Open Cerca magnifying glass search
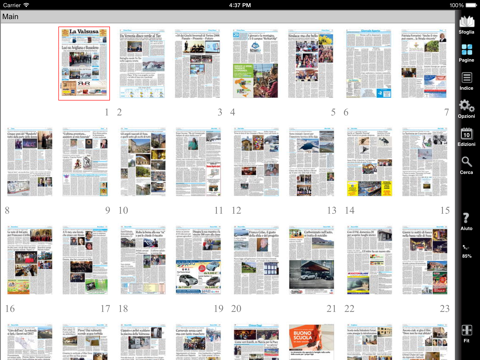Screen dimensions: 480x360 click(466, 165)
